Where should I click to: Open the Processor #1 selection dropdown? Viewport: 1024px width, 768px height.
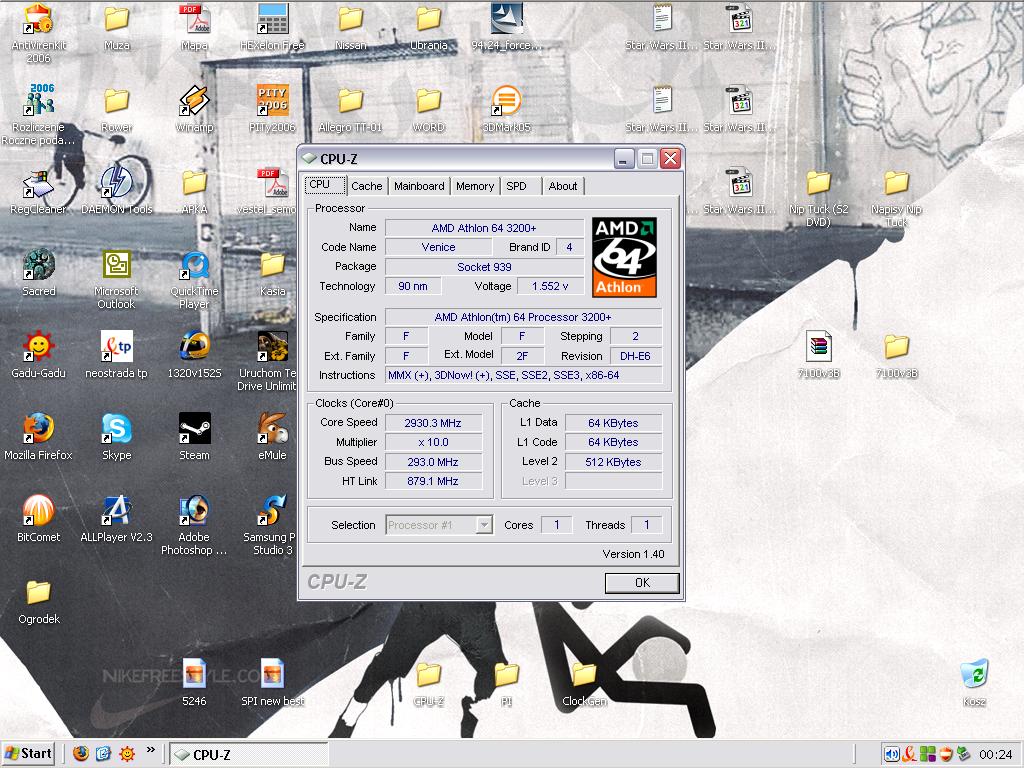[484, 525]
